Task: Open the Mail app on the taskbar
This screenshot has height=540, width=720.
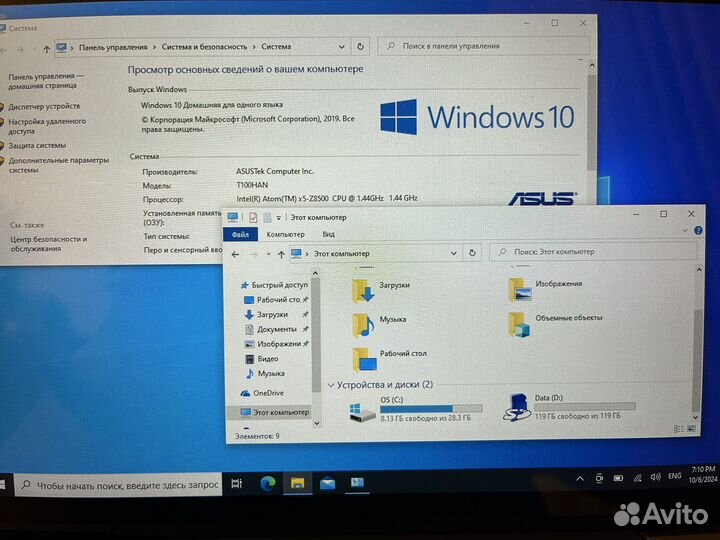Action: [x=327, y=483]
